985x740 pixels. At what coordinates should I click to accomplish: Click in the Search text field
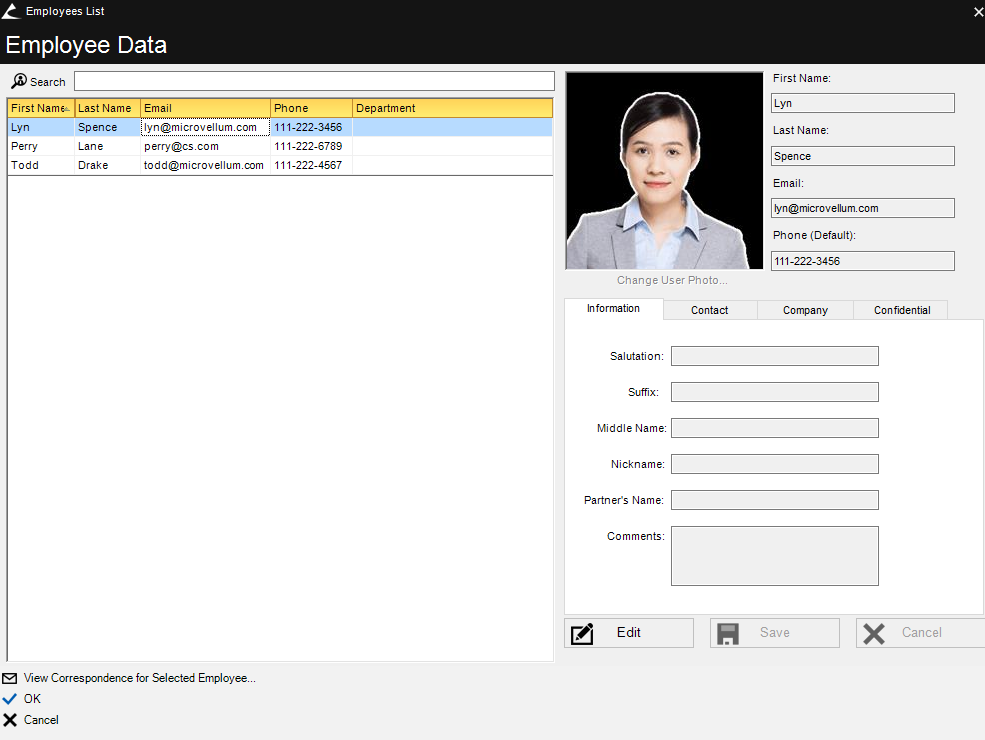(314, 81)
